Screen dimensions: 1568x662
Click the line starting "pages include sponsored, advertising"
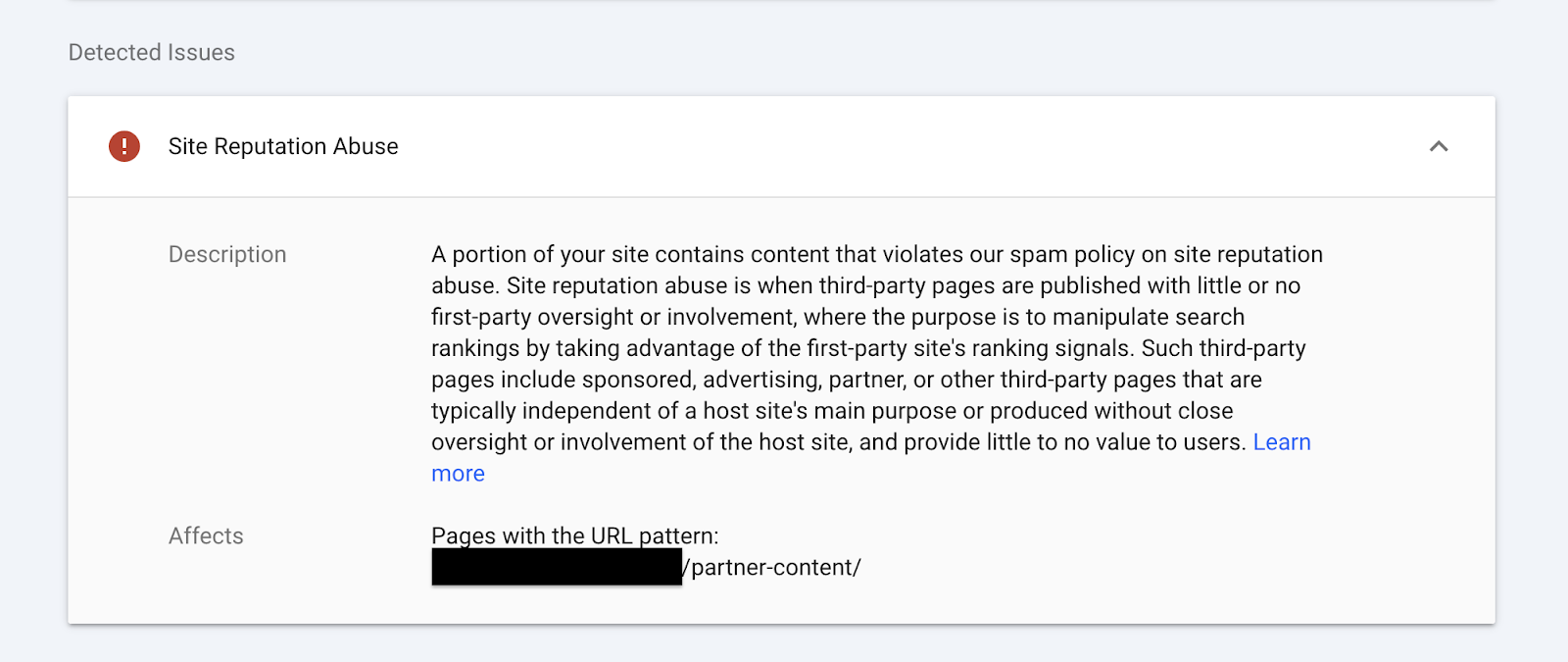pos(847,380)
